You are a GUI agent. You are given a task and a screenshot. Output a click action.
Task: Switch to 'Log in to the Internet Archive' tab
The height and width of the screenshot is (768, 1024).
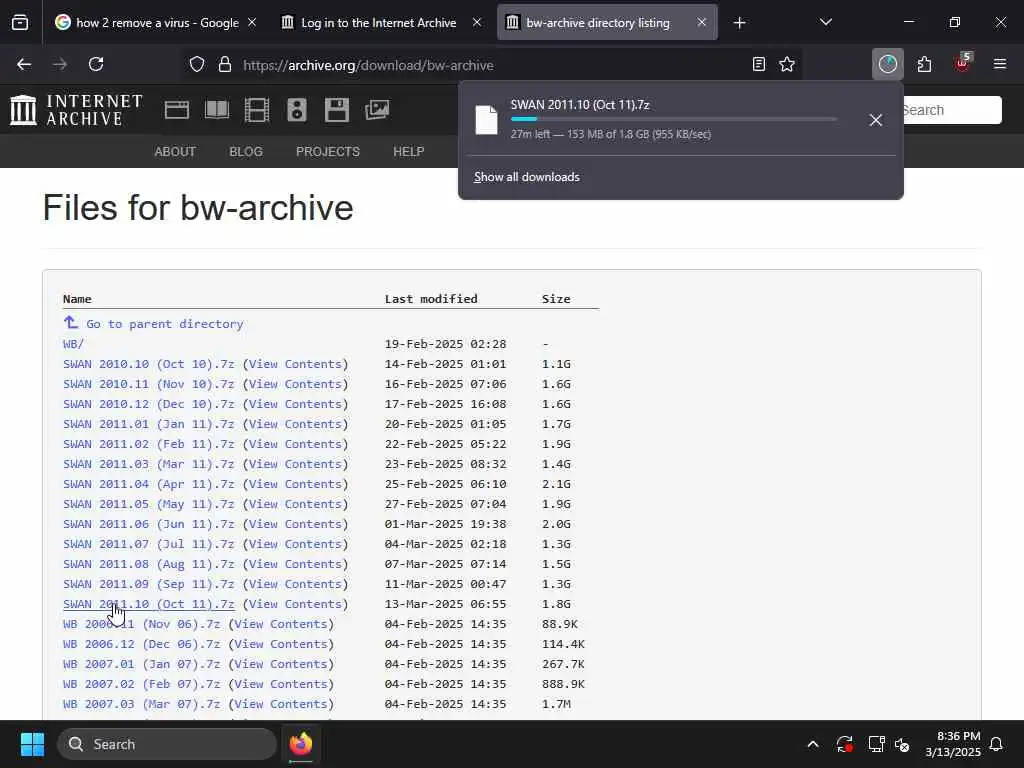(x=369, y=23)
